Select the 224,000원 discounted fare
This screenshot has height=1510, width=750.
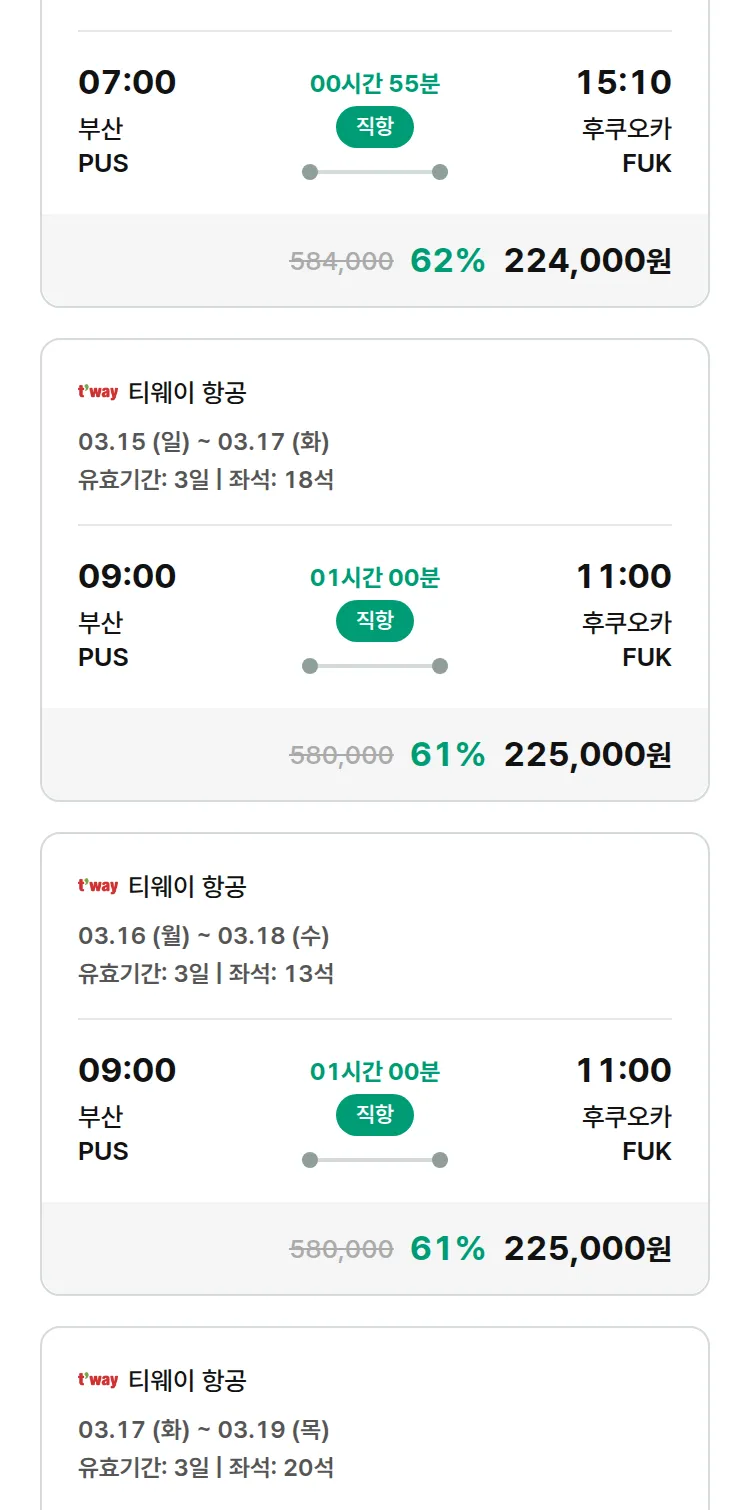click(587, 261)
